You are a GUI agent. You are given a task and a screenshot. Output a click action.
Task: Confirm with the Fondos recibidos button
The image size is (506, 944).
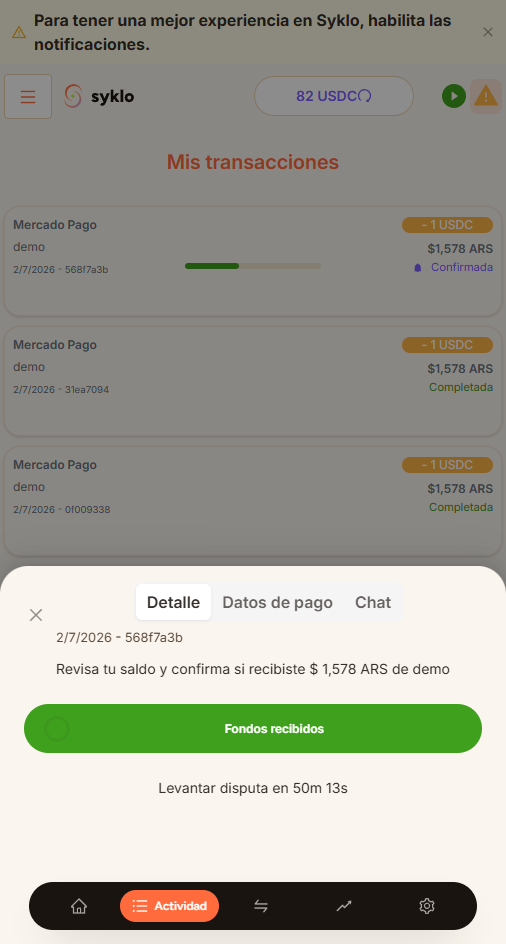253,728
